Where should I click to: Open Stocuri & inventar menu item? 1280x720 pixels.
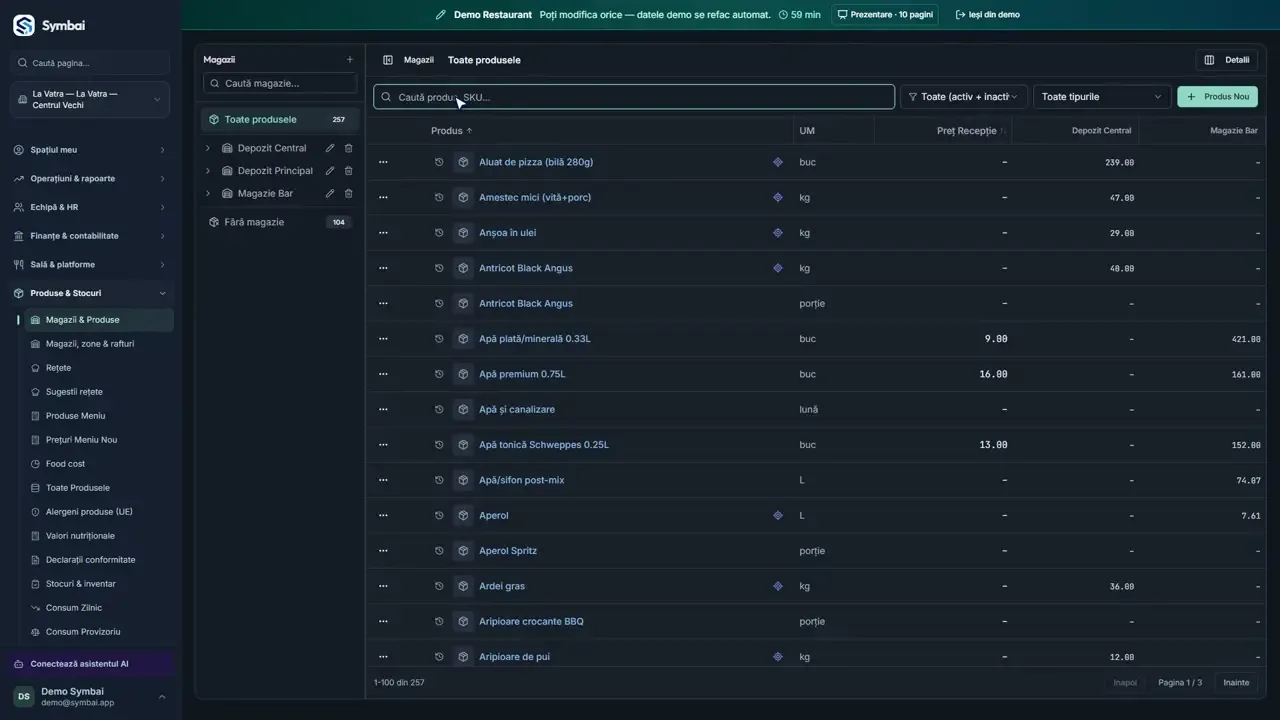pos(80,584)
